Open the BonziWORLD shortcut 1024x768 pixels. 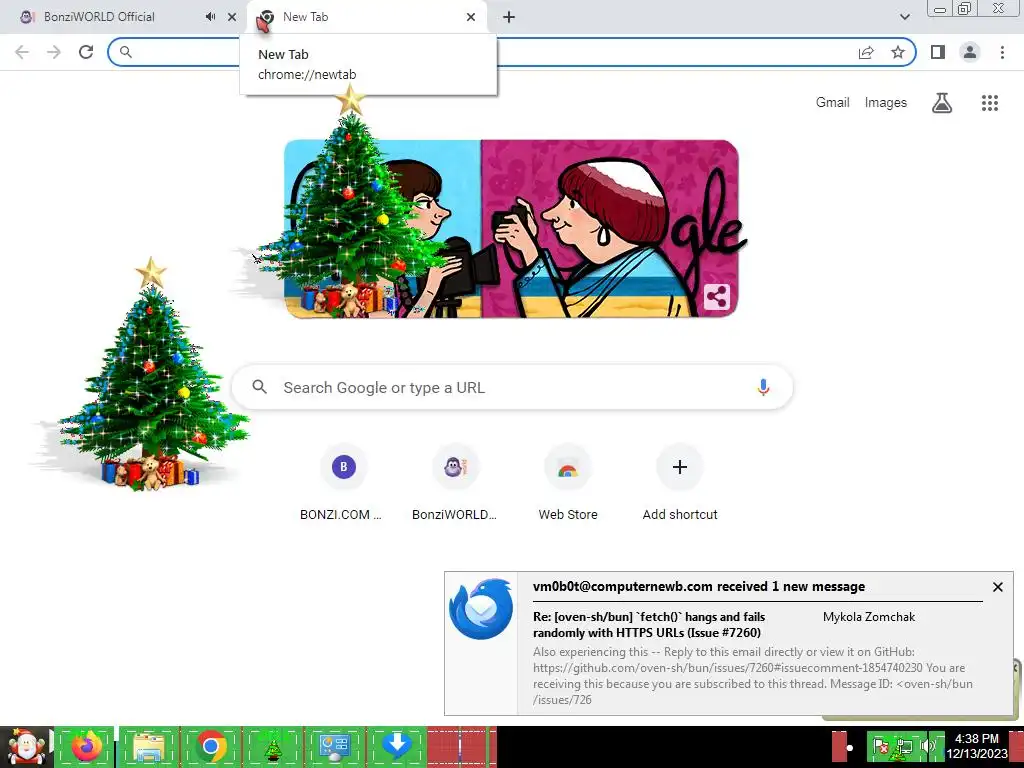pyautogui.click(x=455, y=483)
